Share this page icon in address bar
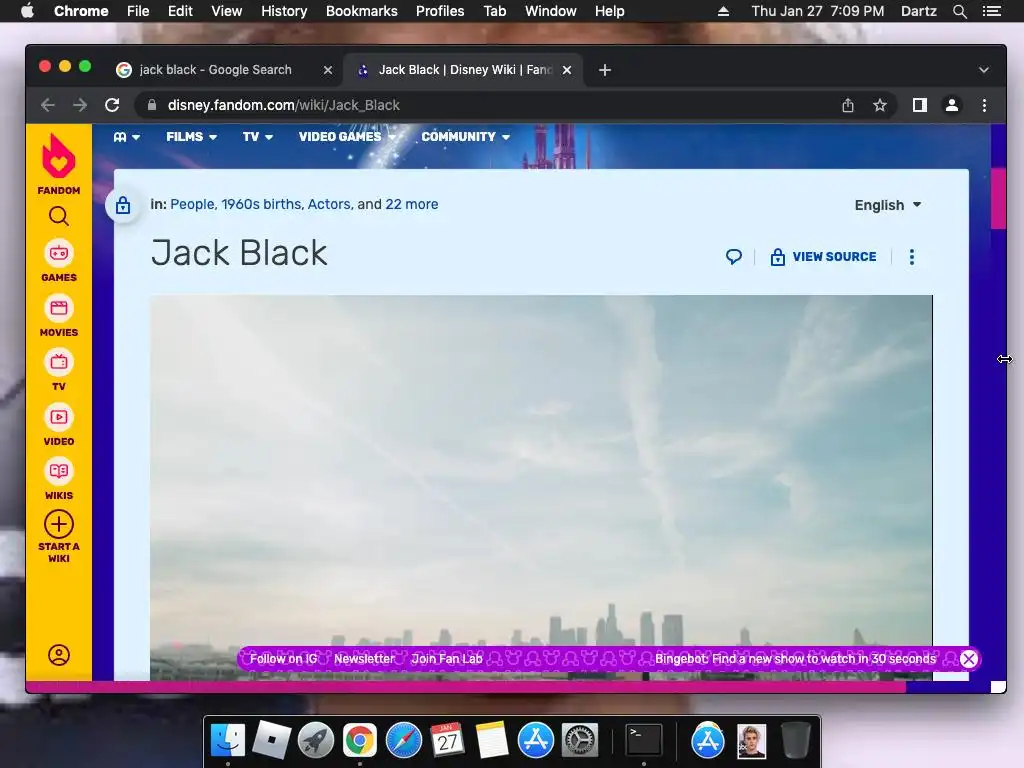This screenshot has height=768, width=1024. click(x=848, y=105)
